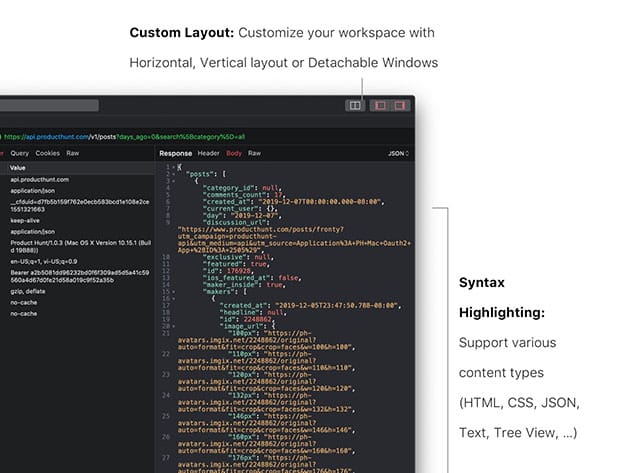This screenshot has width=630, height=473.
Task: Click the Value column header
Action: point(18,167)
